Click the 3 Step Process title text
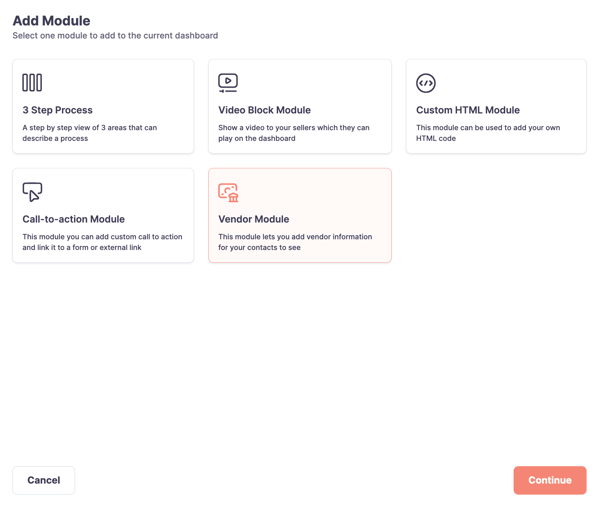The width and height of the screenshot is (599, 508). (57, 110)
